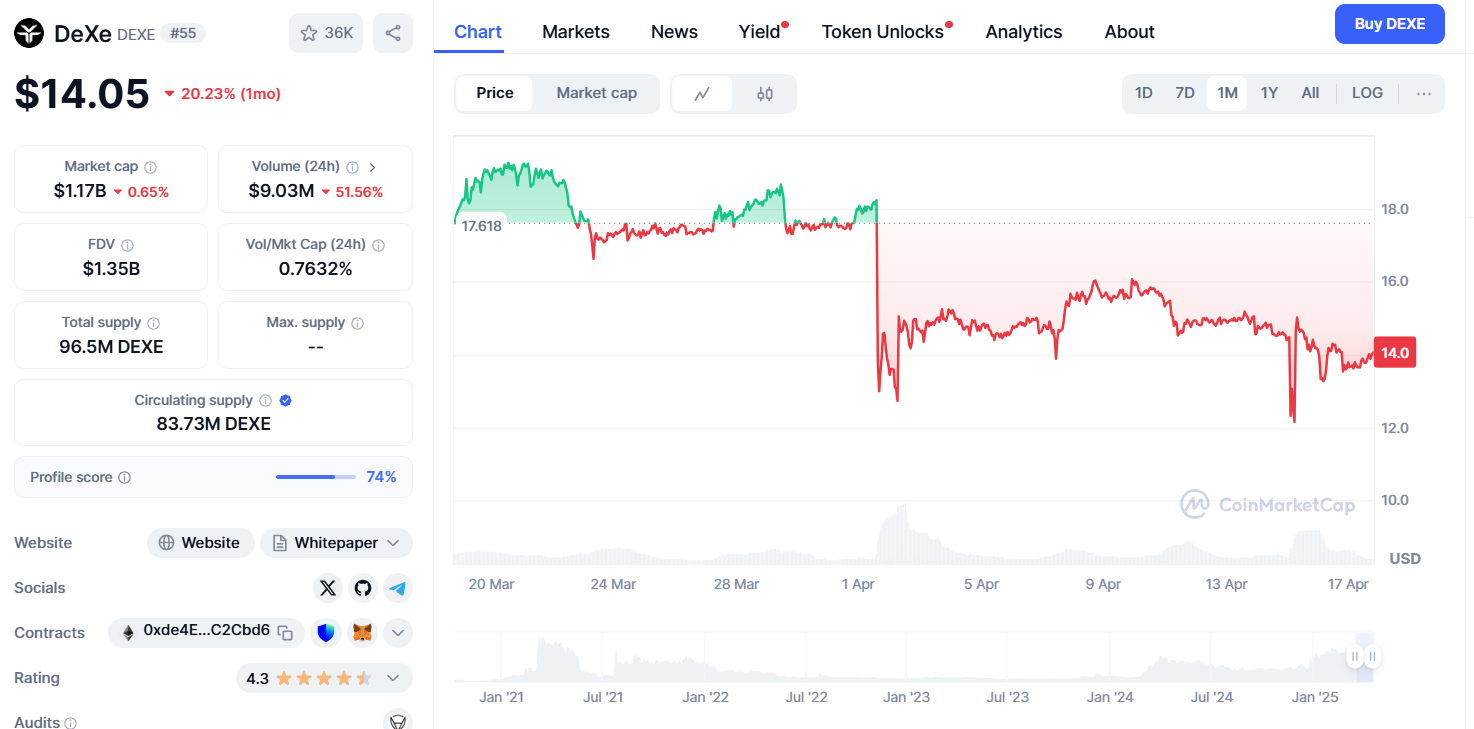1474x729 pixels.
Task: Switch chart to candlestick view
Action: (x=765, y=94)
